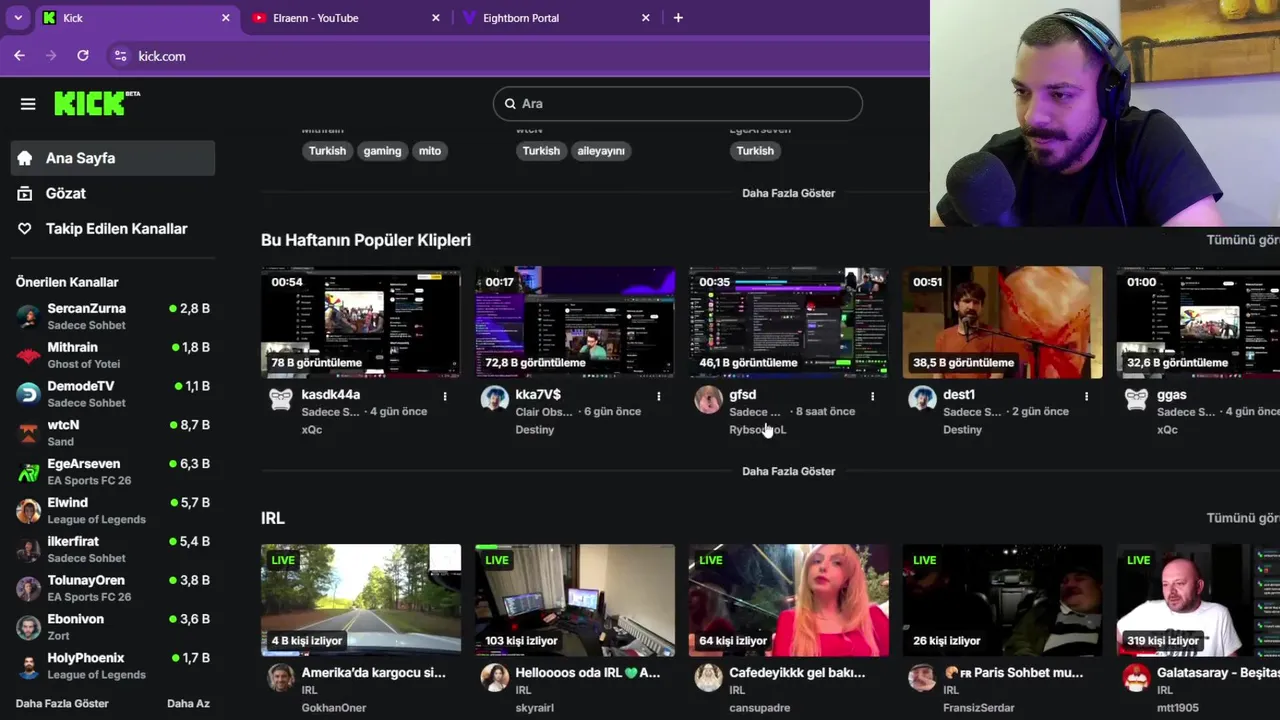Click Daha Fazla Göster above popular clips
The height and width of the screenshot is (720, 1280).
coord(788,193)
